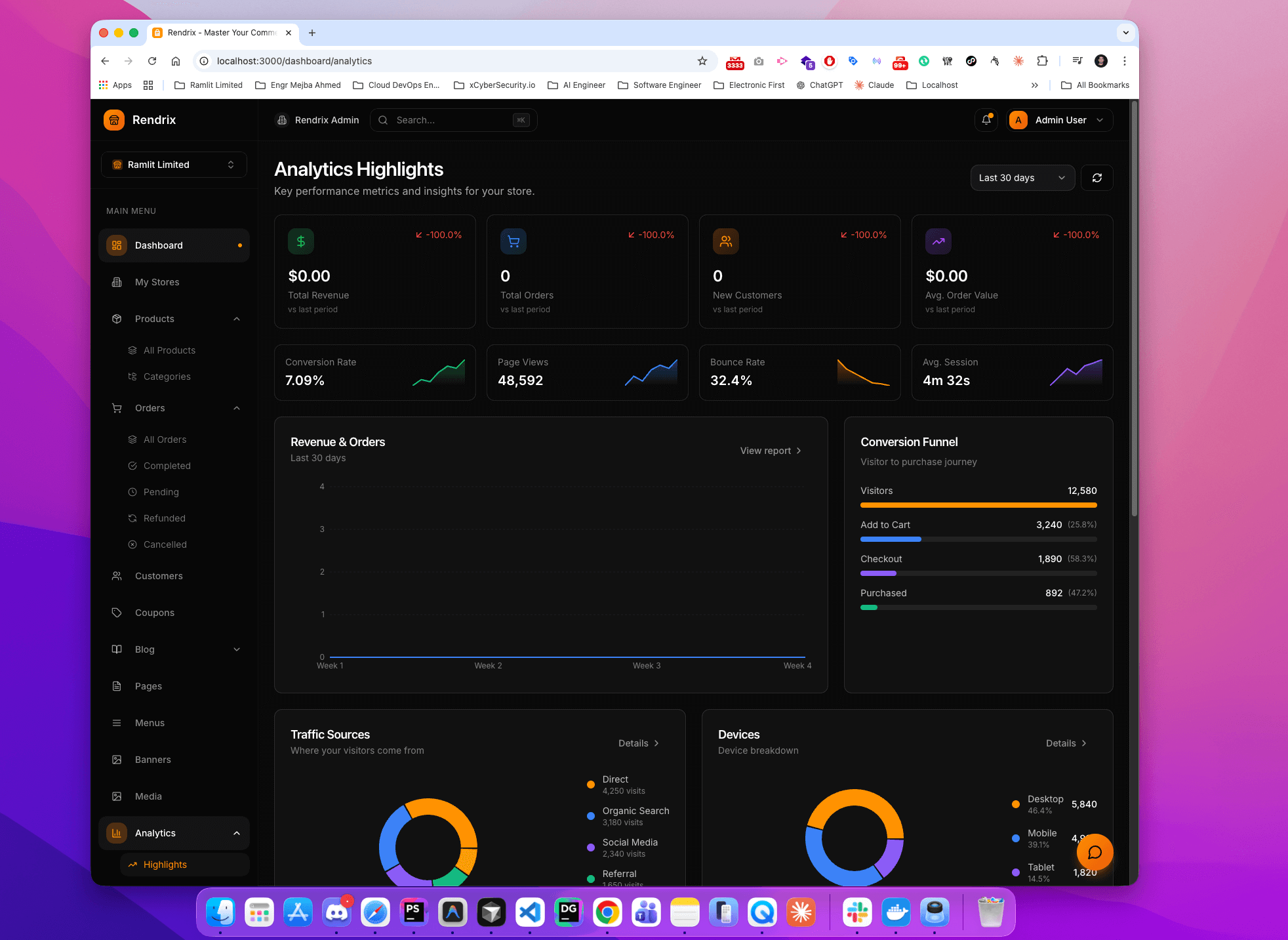The height and width of the screenshot is (940, 1288).
Task: Focus the Search input field
Action: [x=453, y=119]
